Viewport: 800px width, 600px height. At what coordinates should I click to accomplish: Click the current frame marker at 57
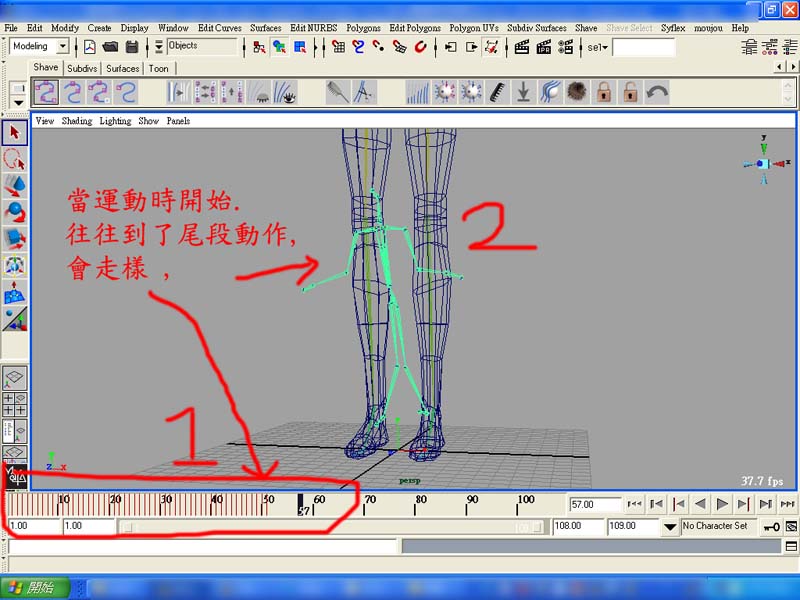(x=301, y=505)
